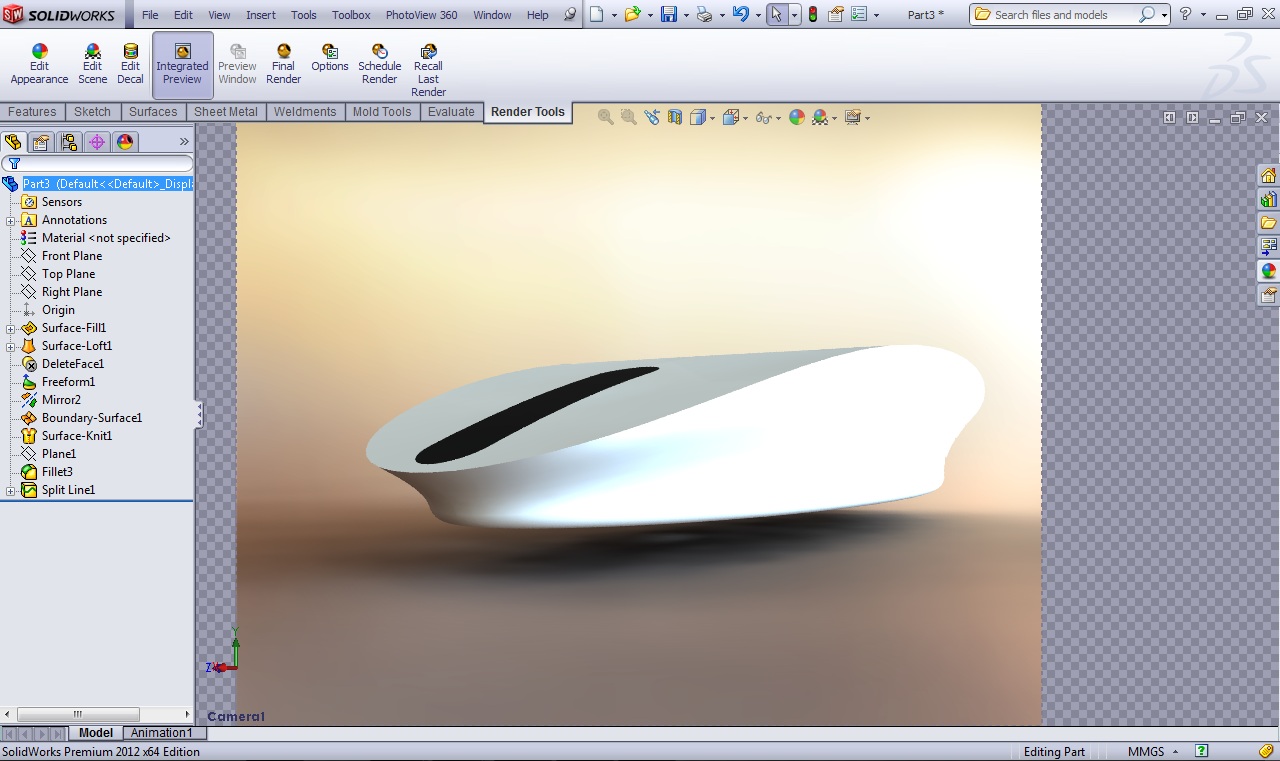Open the Edit Scene tool
The image size is (1280, 761).
[92, 64]
